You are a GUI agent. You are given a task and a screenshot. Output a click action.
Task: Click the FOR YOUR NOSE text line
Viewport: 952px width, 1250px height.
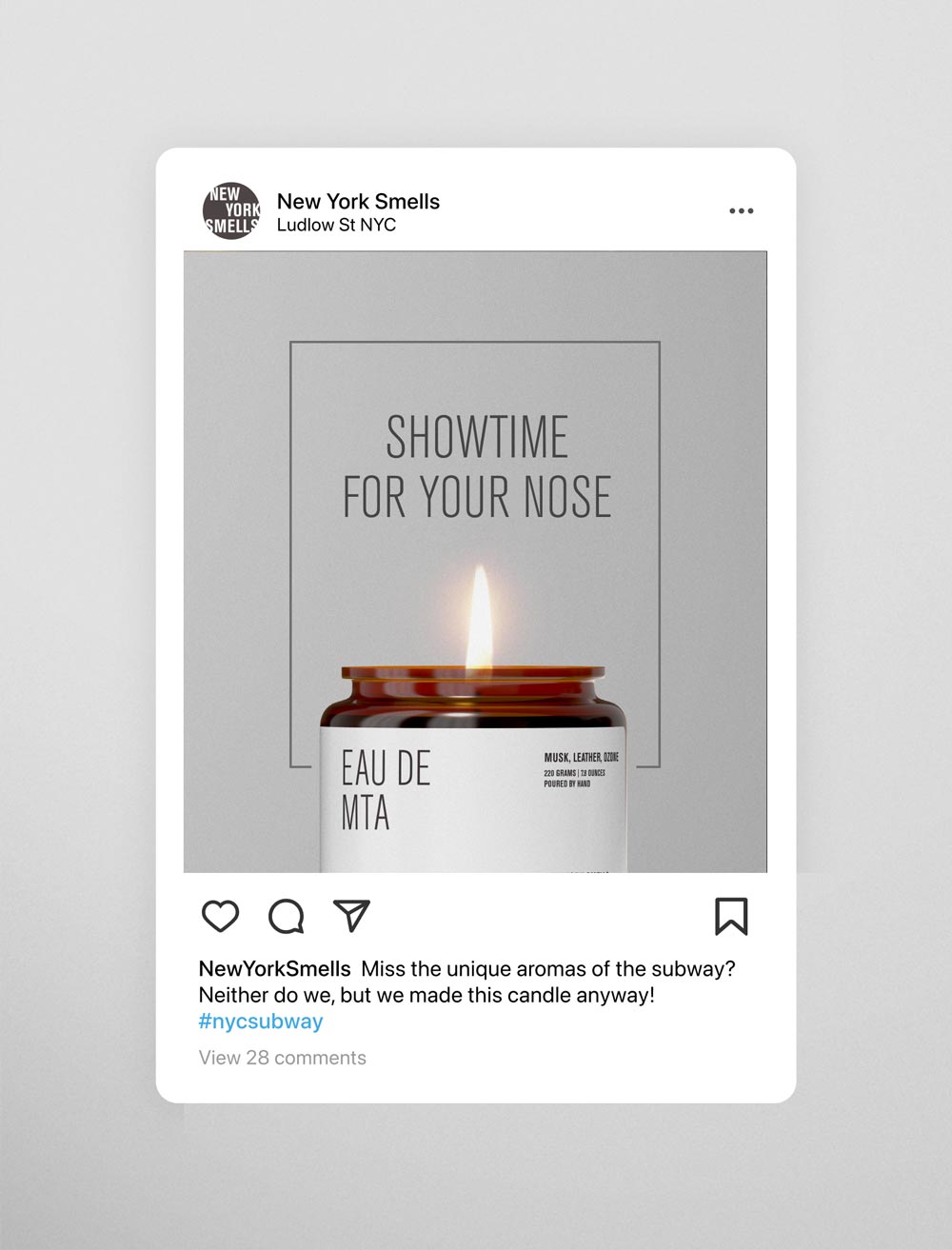pyautogui.click(x=476, y=497)
